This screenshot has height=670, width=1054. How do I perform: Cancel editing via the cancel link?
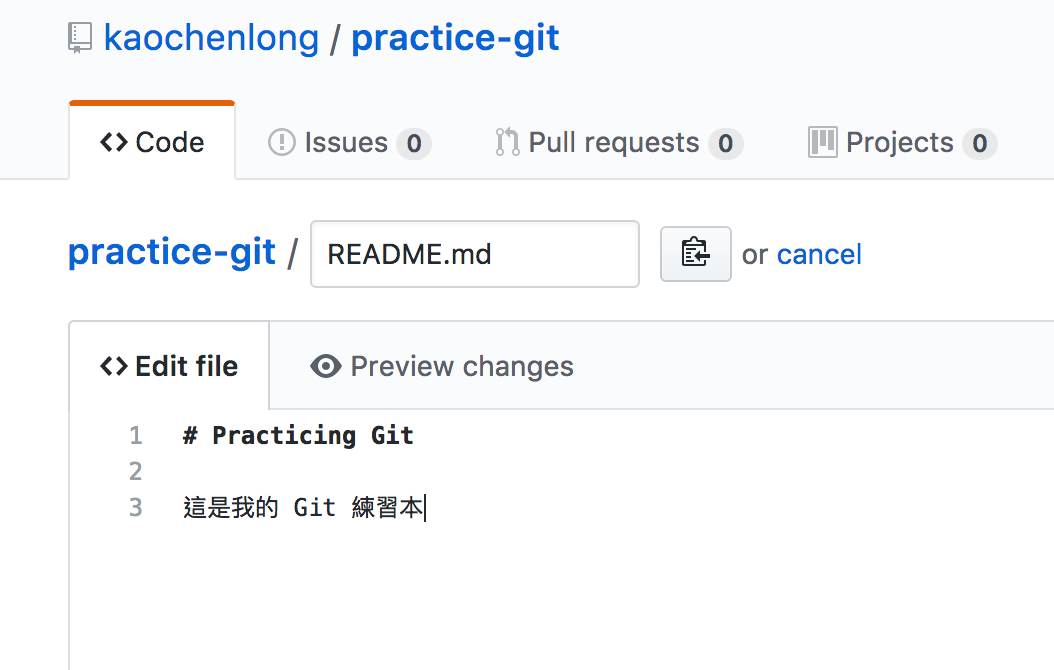(x=819, y=254)
